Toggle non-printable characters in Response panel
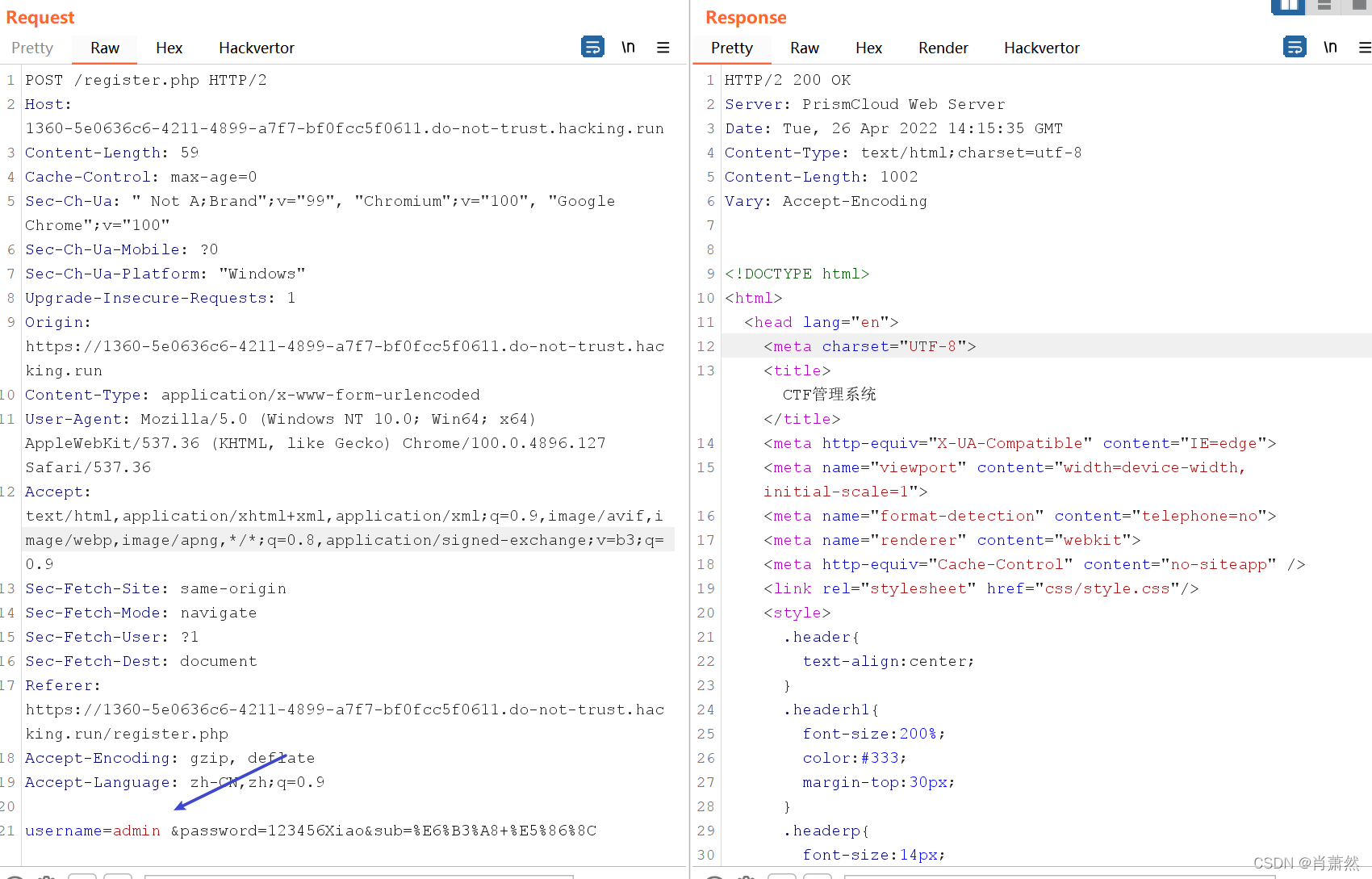Viewport: 1372px width, 879px height. 1330,47
